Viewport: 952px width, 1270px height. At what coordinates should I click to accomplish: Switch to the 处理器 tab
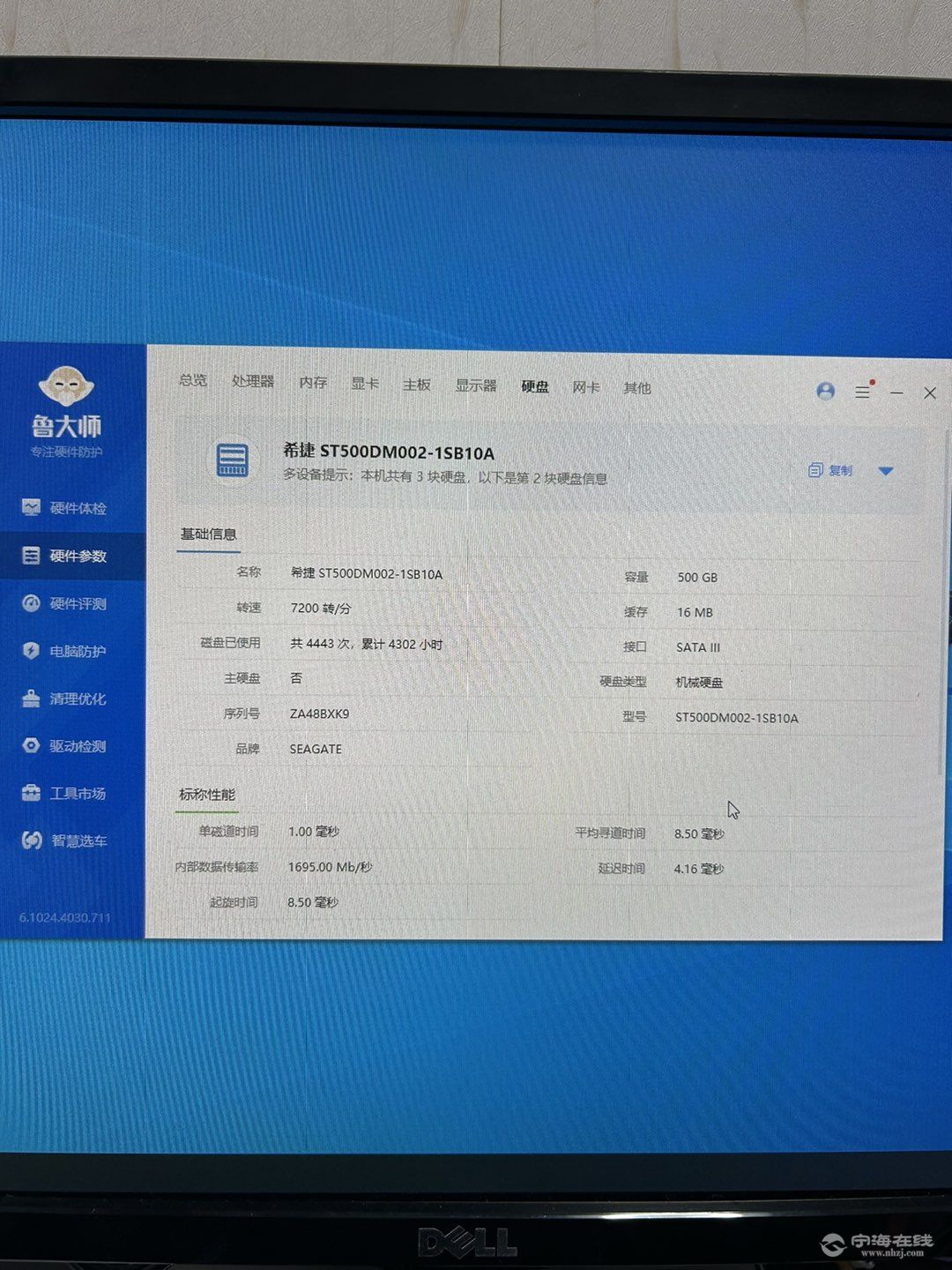click(253, 382)
